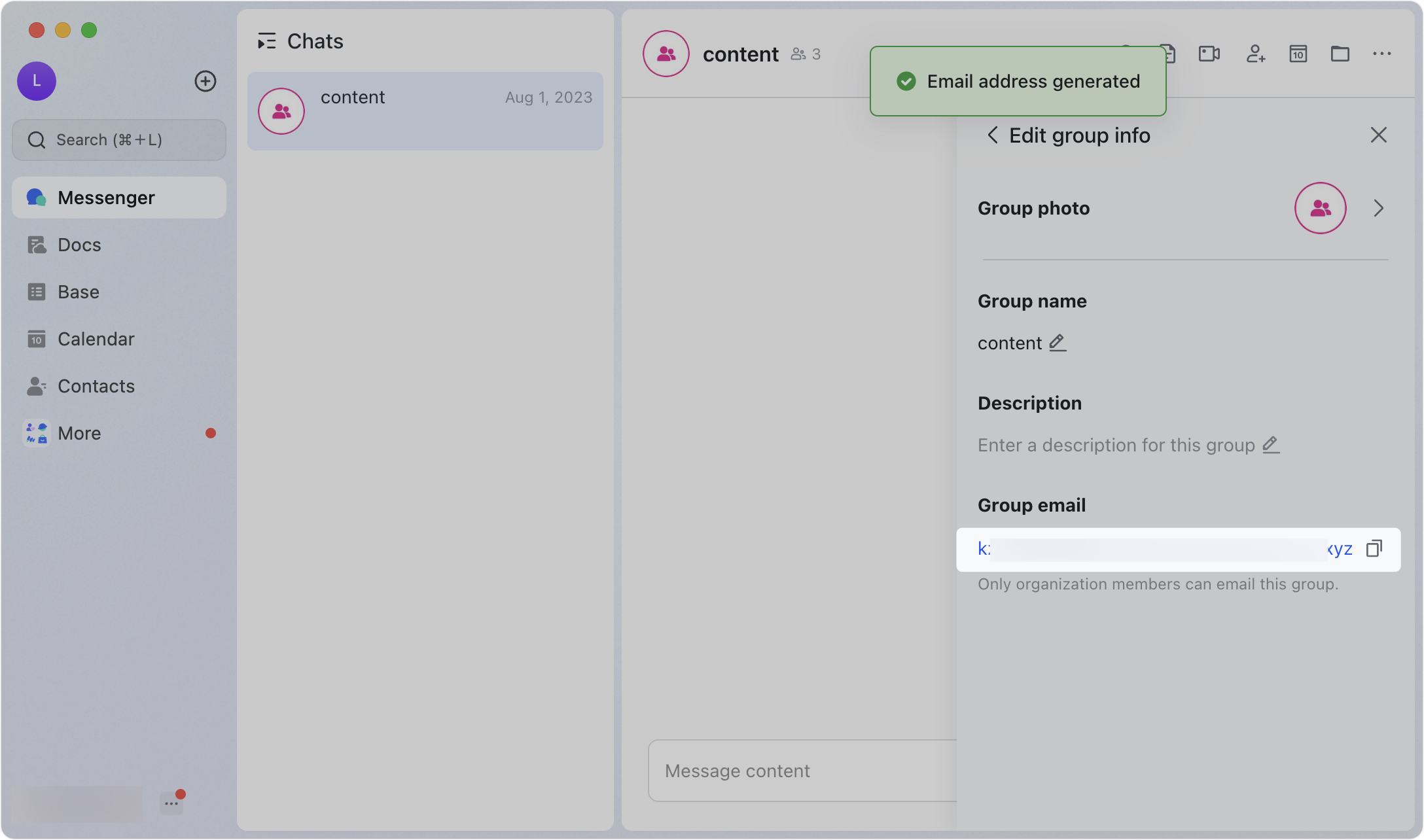
Task: Open the bottom-left three-dot notification button
Action: coord(171,803)
